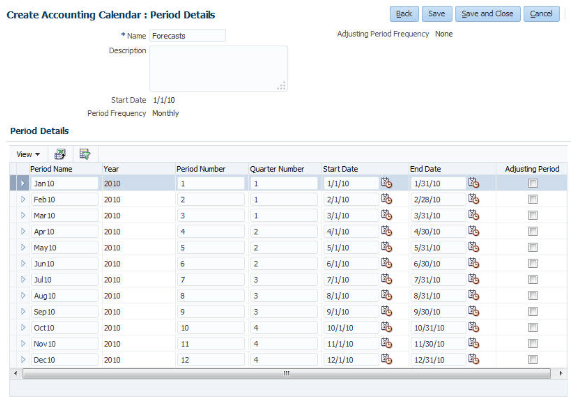Click the Back button

click(404, 14)
